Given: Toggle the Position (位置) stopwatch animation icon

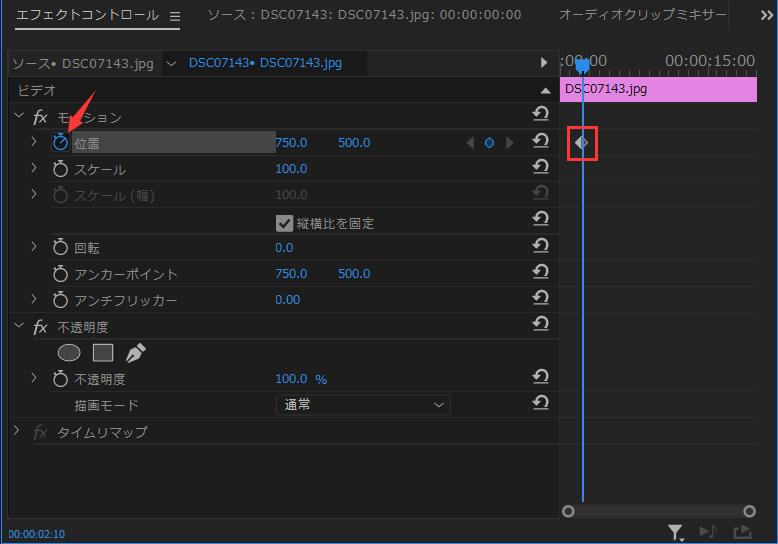Looking at the screenshot, I should (60, 143).
